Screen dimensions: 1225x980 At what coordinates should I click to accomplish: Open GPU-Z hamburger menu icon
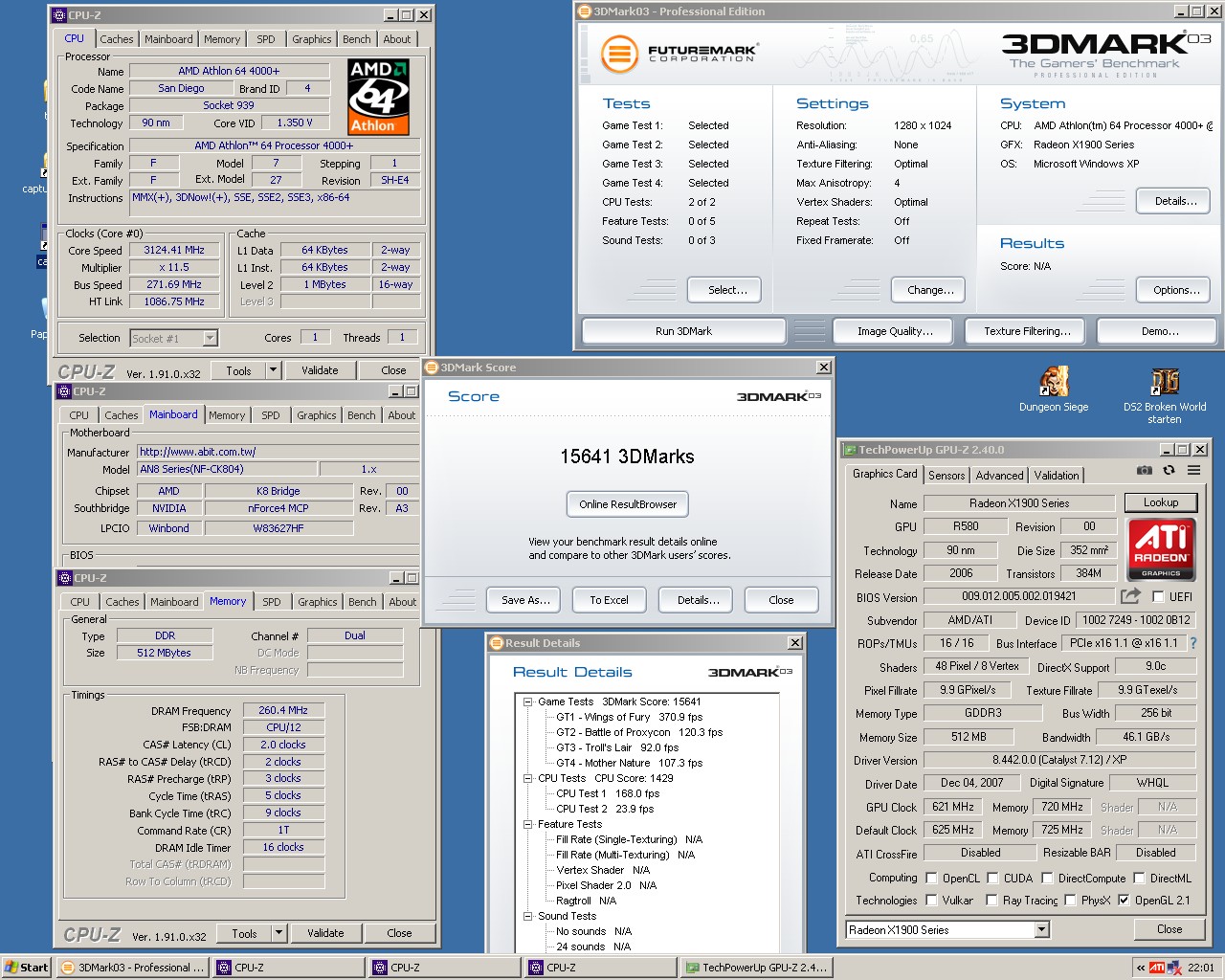click(x=1193, y=470)
